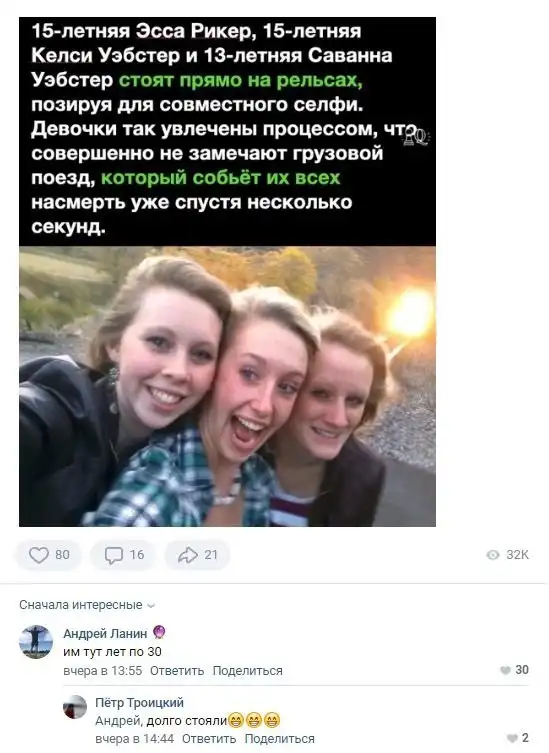Reply to Пётр Троицкий with Ответить
The height and width of the screenshot is (753, 549).
[x=209, y=739]
